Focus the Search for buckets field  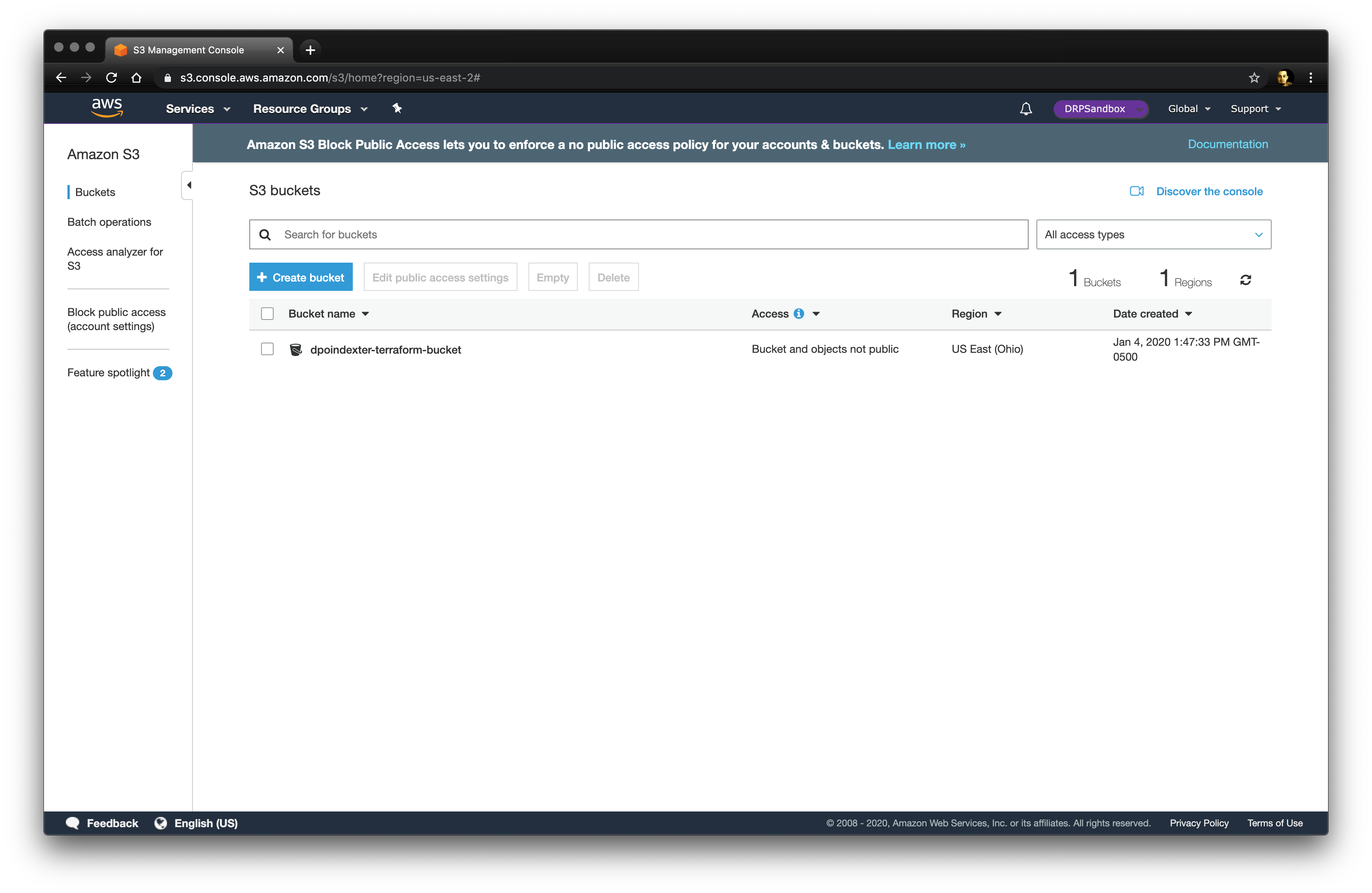click(x=638, y=235)
